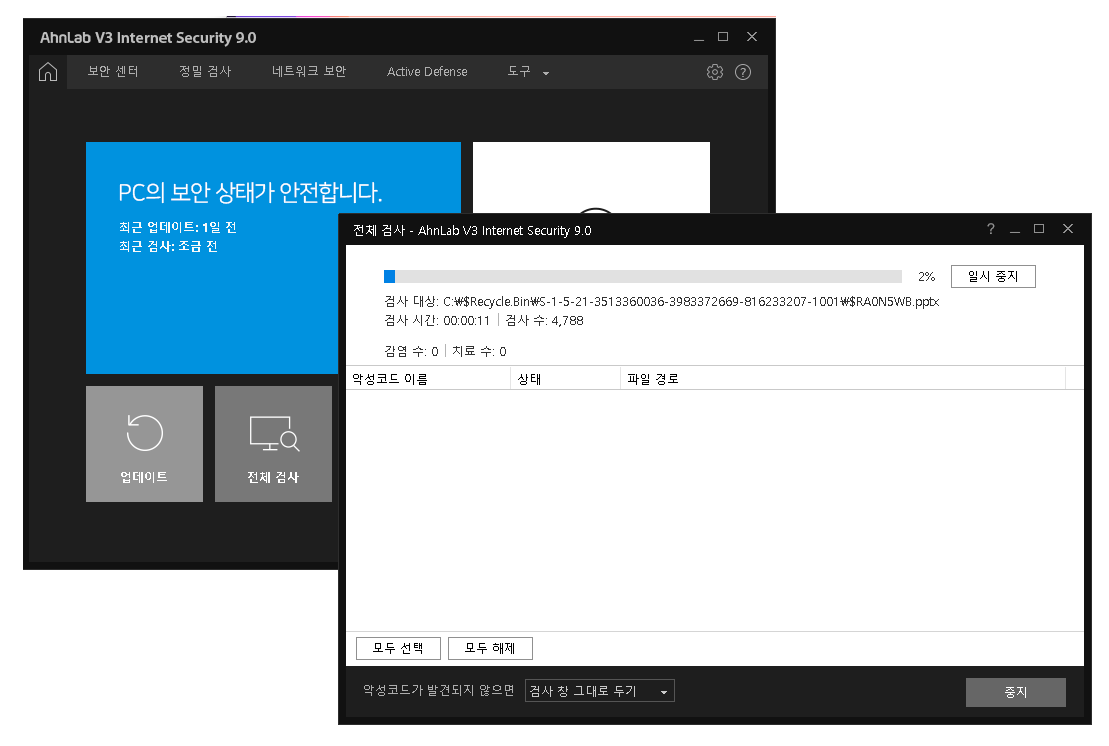
Task: Click the scan progress bar
Action: (643, 276)
